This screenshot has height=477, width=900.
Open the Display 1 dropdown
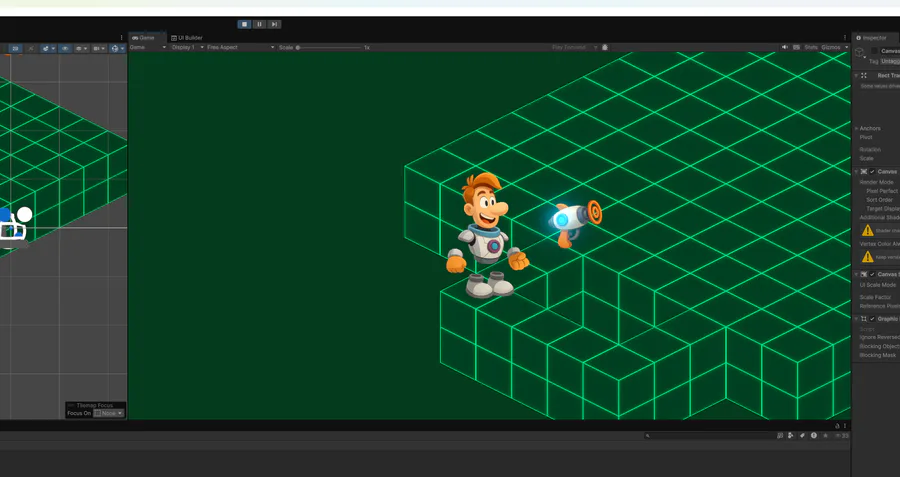[x=188, y=47]
